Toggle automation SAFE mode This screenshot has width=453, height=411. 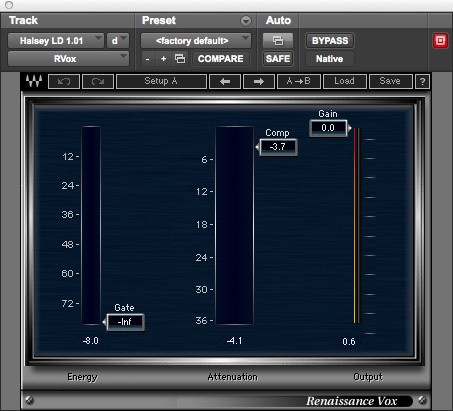click(x=278, y=59)
